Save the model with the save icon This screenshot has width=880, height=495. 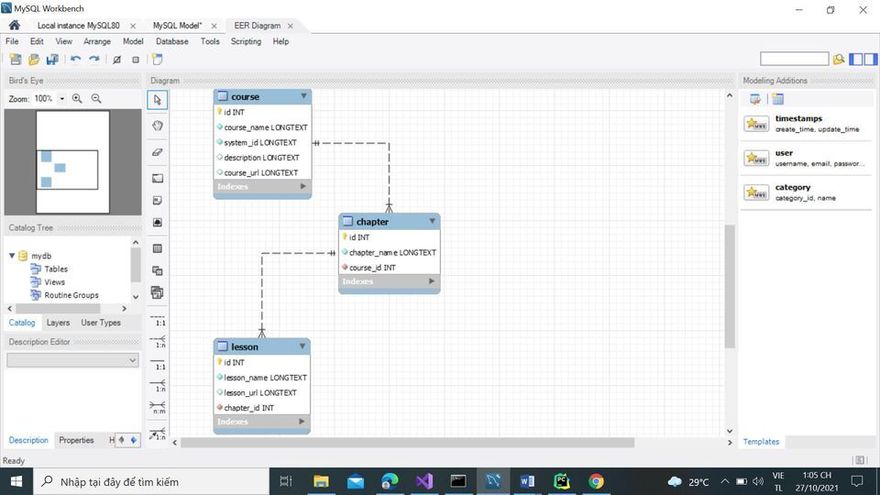52,60
